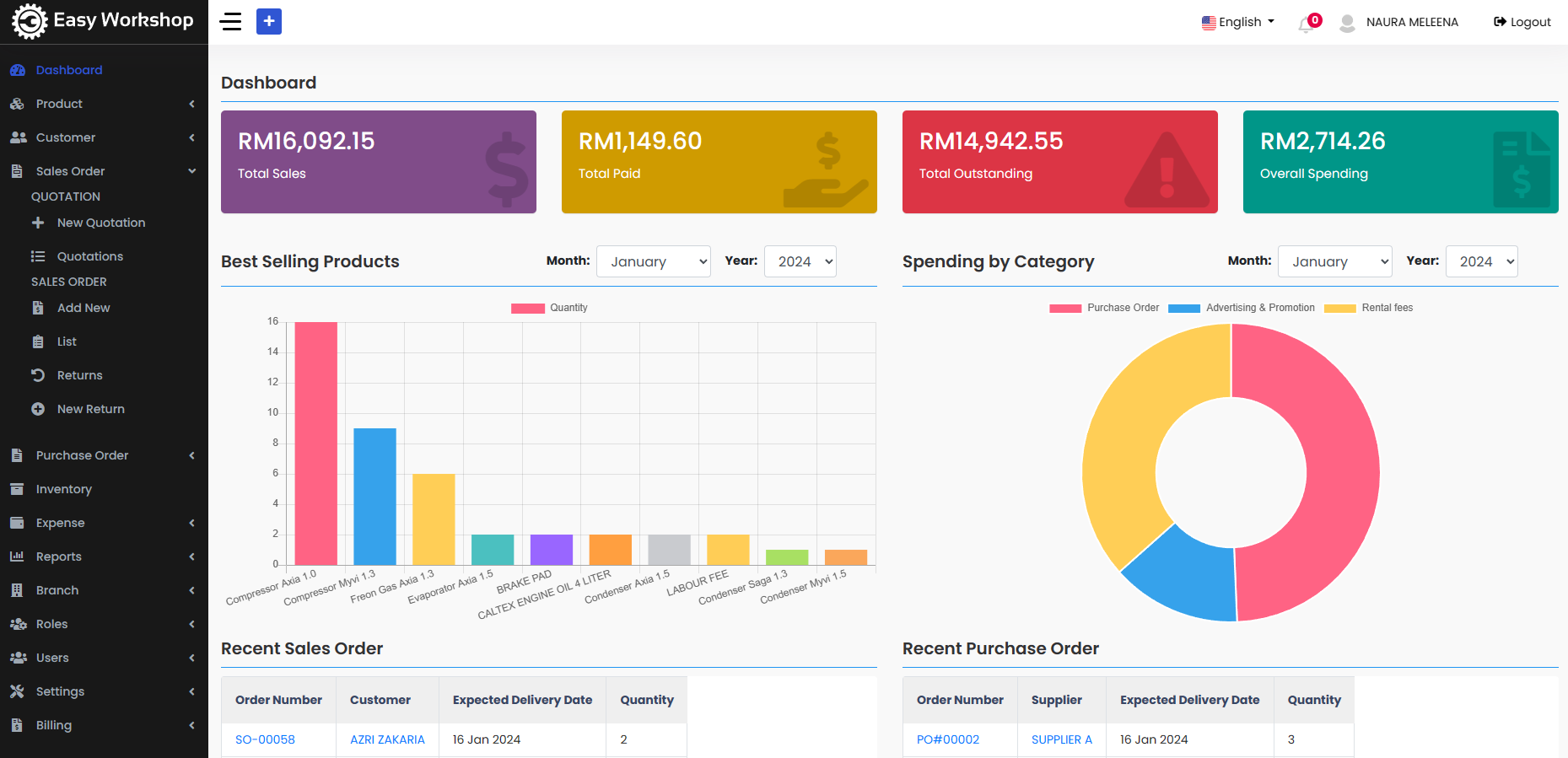Click the Logout link

(1522, 22)
